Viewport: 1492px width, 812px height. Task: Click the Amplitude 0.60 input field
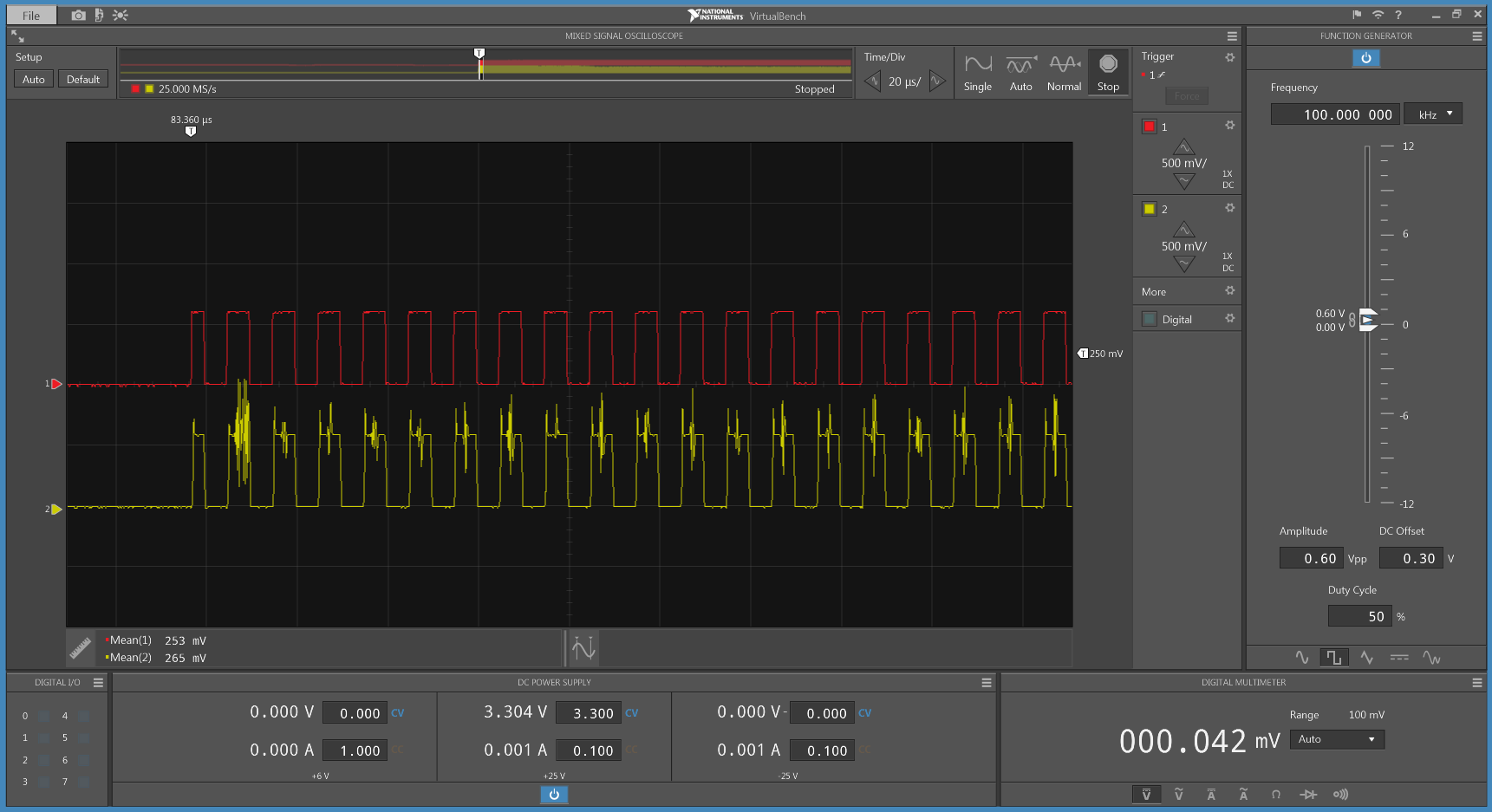click(x=1312, y=558)
